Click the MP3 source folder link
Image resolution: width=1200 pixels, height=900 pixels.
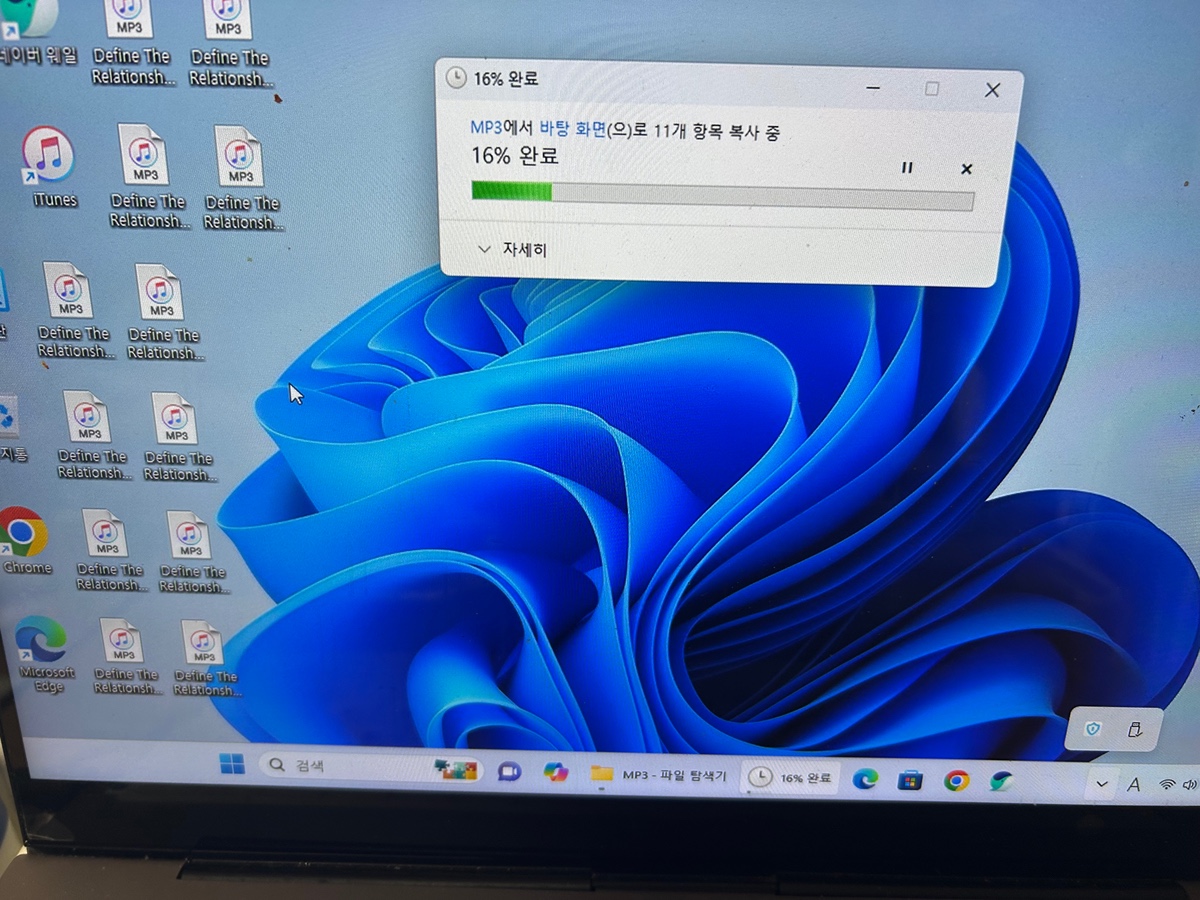(485, 128)
